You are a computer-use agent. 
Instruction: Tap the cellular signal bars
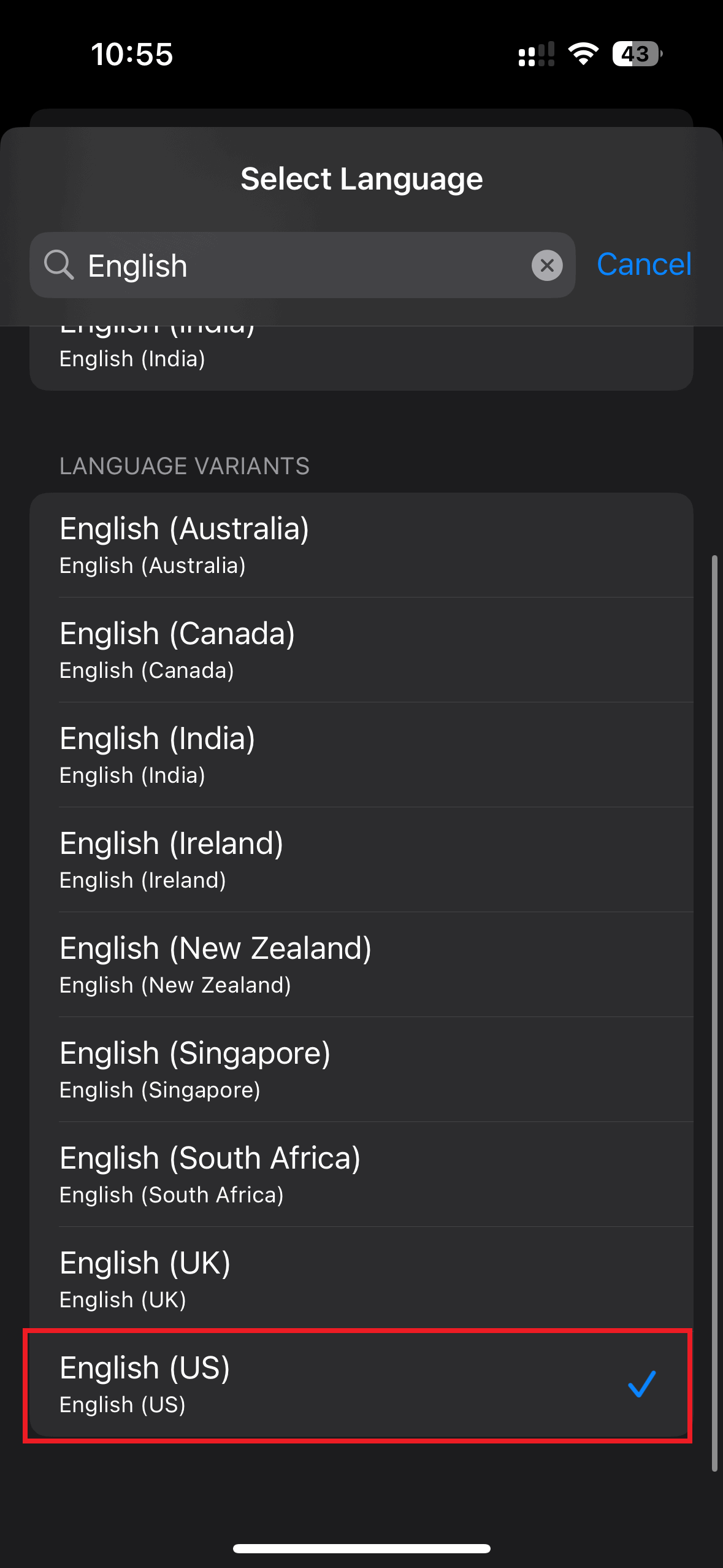[536, 54]
